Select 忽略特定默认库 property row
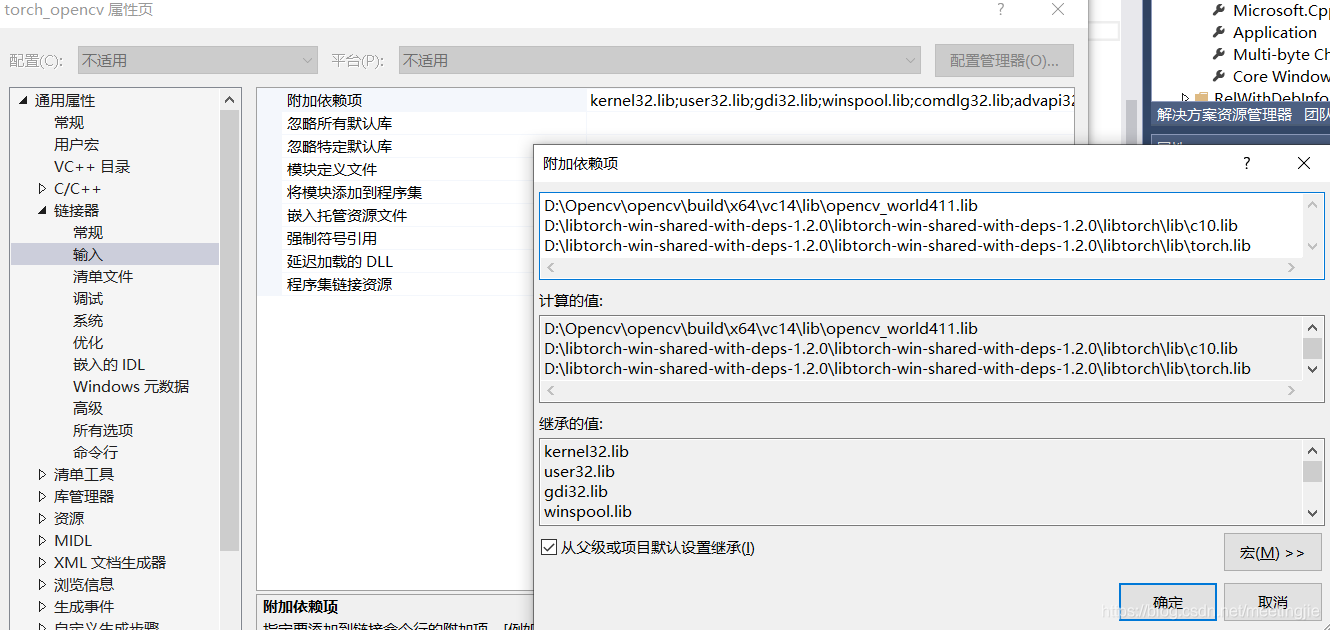This screenshot has width=1330, height=630. 339,146
